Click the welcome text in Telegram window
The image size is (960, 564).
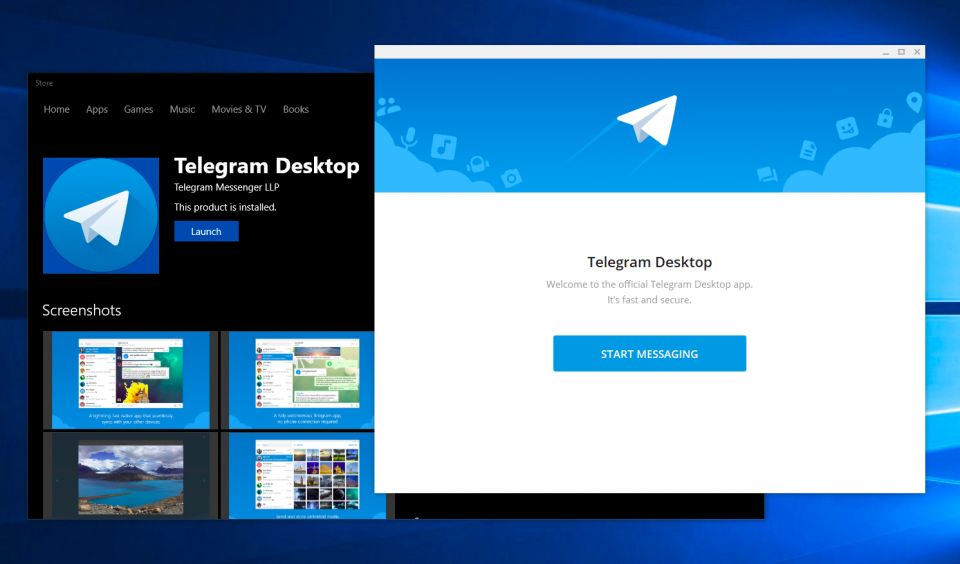649,292
